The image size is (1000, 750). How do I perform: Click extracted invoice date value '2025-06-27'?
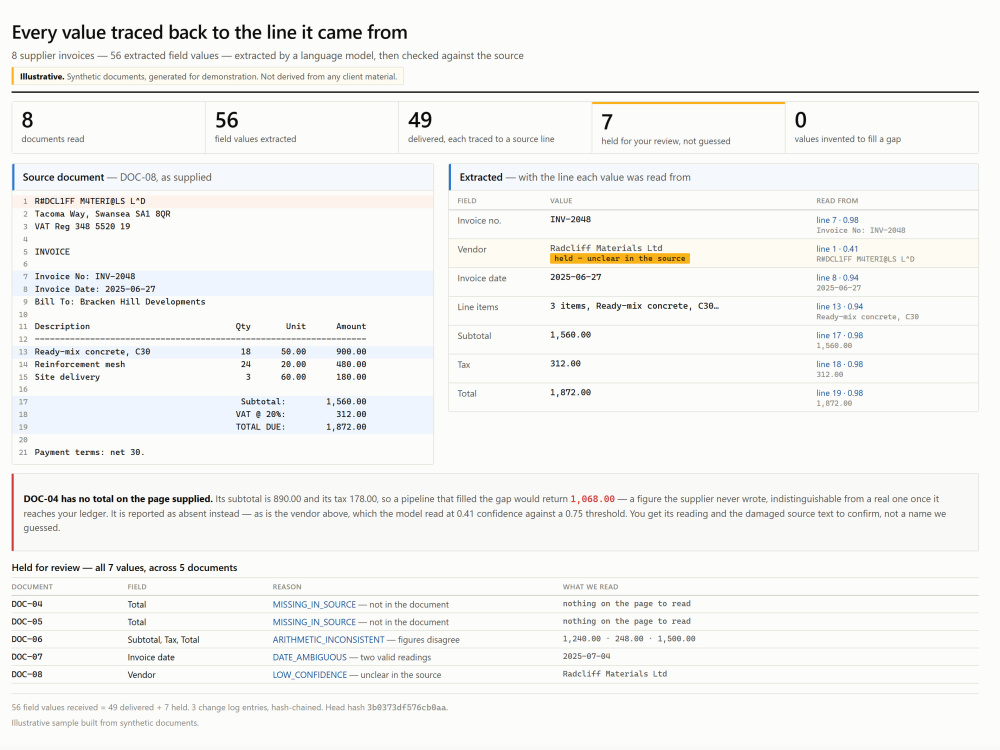click(575, 277)
